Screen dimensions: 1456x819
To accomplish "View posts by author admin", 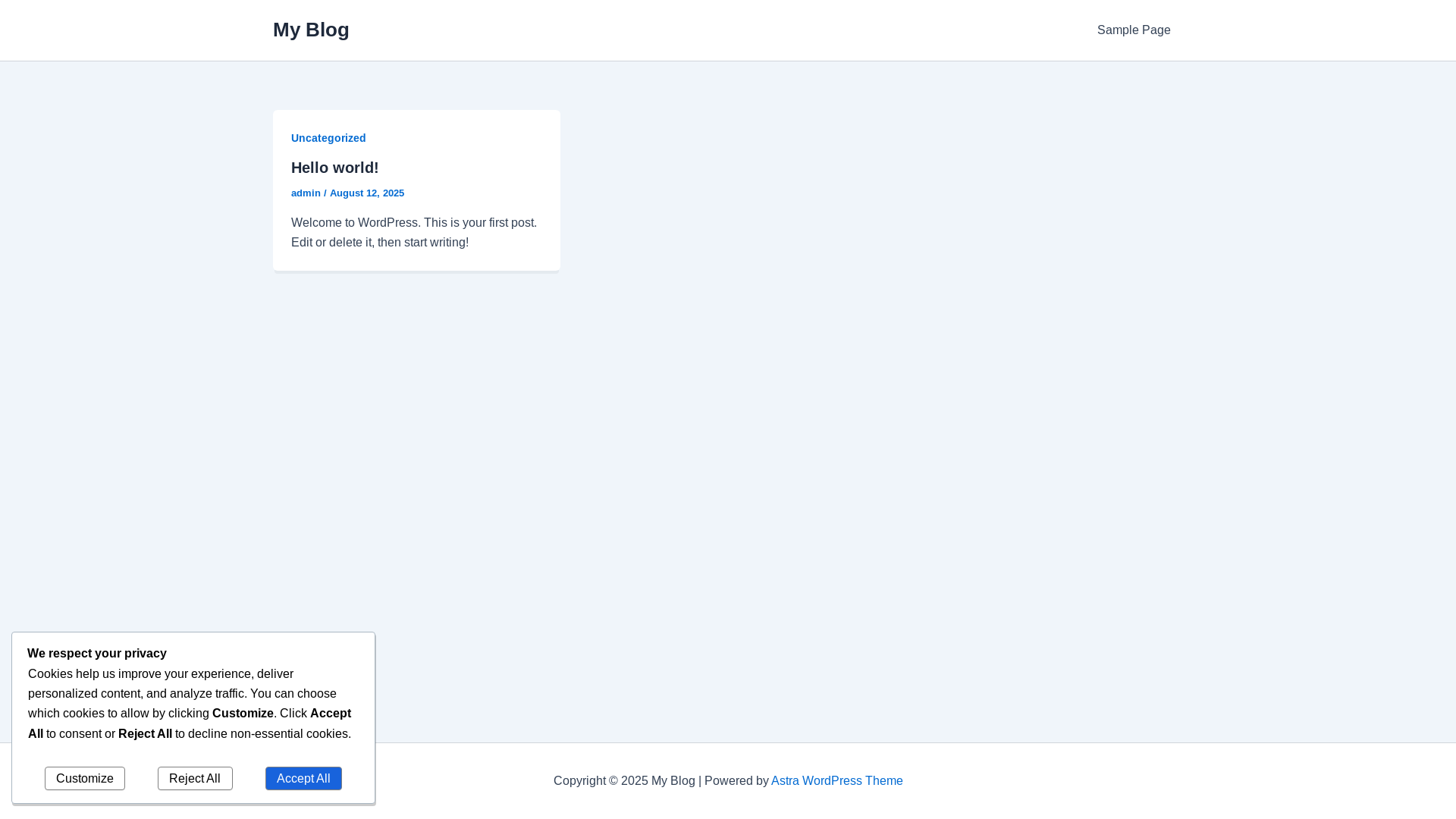I will click(306, 193).
